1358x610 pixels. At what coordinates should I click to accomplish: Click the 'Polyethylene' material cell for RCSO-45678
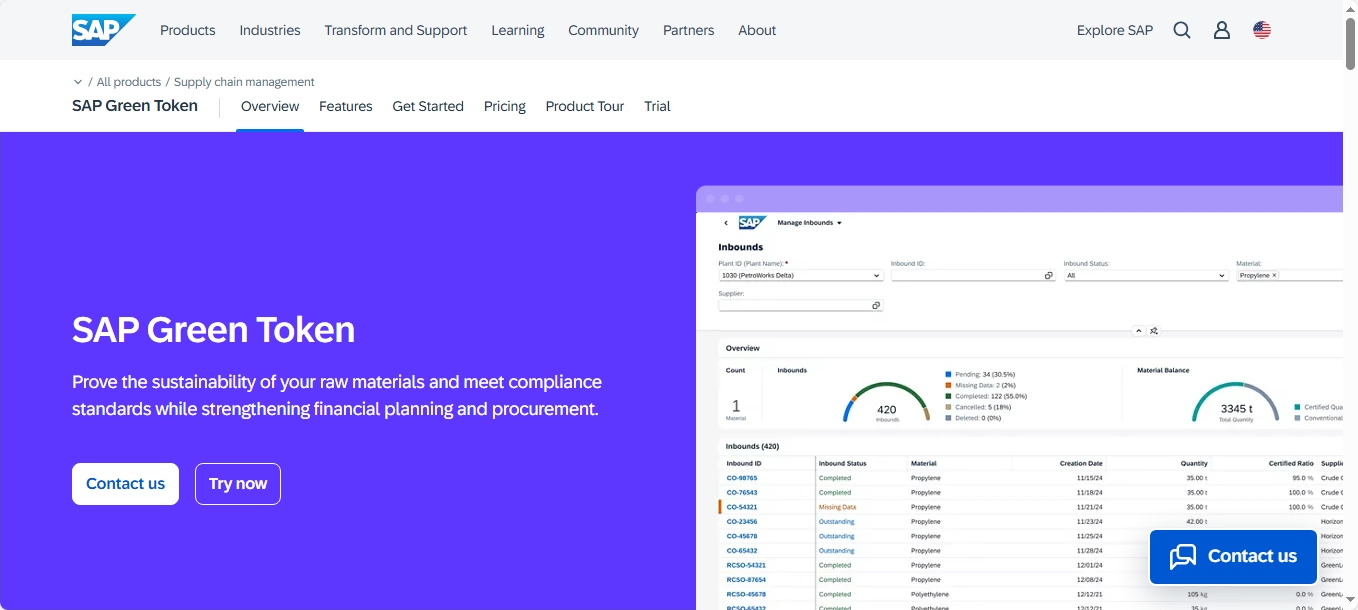pos(929,594)
